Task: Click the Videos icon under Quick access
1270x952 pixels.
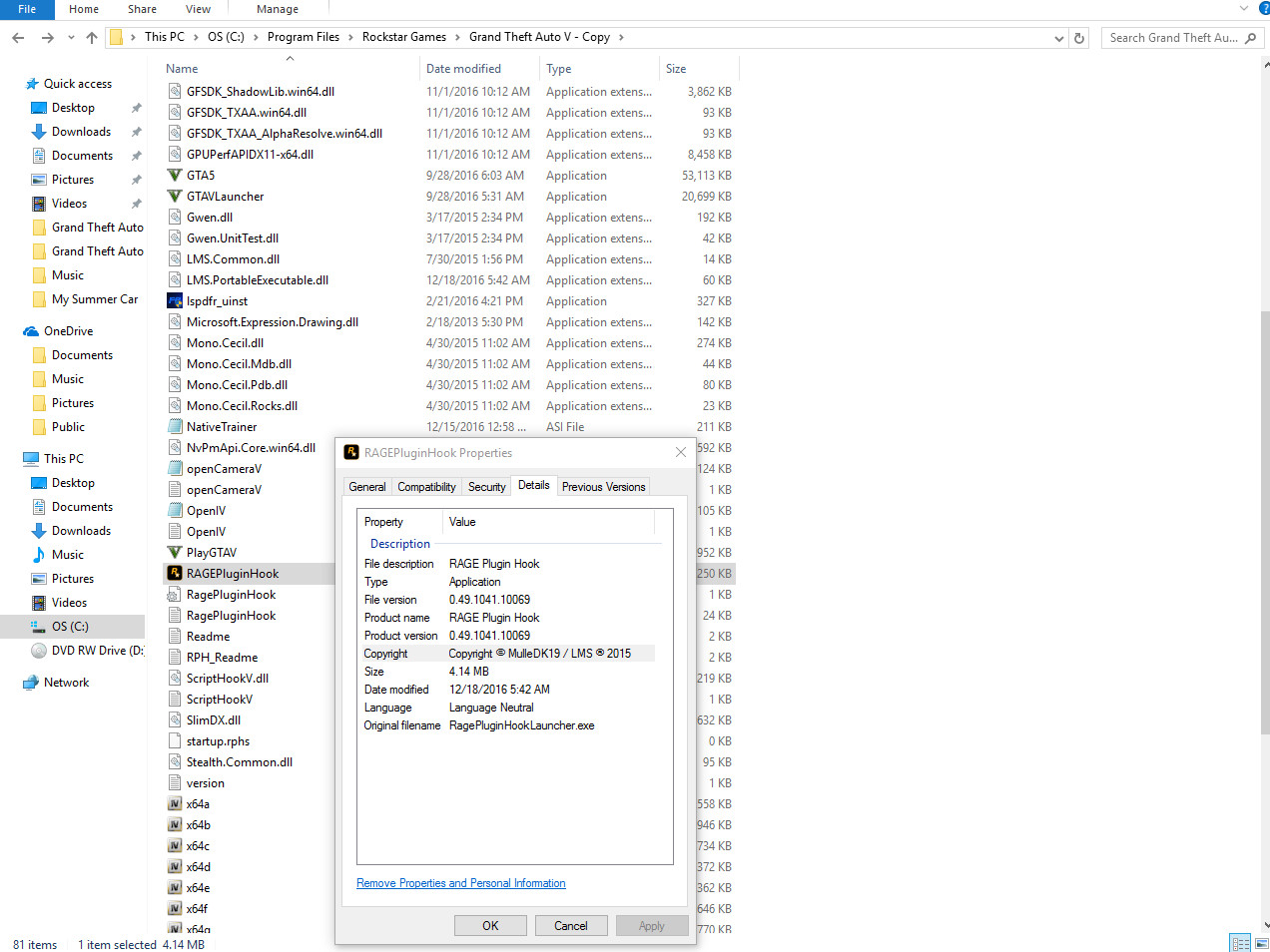Action: pos(39,204)
